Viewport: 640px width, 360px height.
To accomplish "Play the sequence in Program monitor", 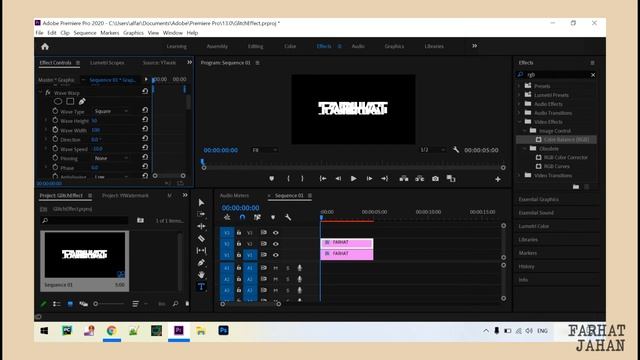I will tap(353, 179).
